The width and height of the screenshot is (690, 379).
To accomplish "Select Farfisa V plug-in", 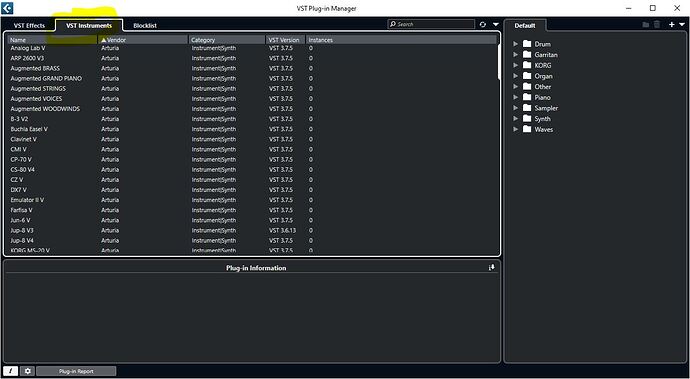I will [252, 210].
